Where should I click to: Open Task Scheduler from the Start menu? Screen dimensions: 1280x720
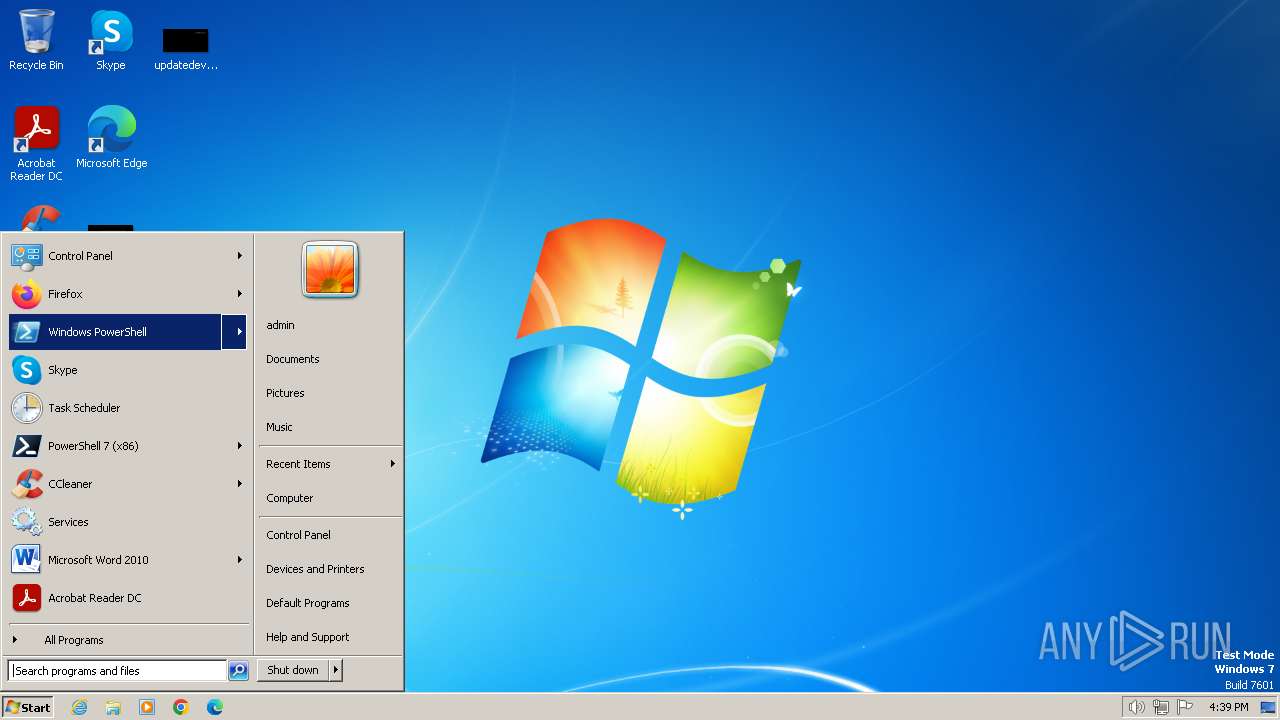pyautogui.click(x=127, y=408)
